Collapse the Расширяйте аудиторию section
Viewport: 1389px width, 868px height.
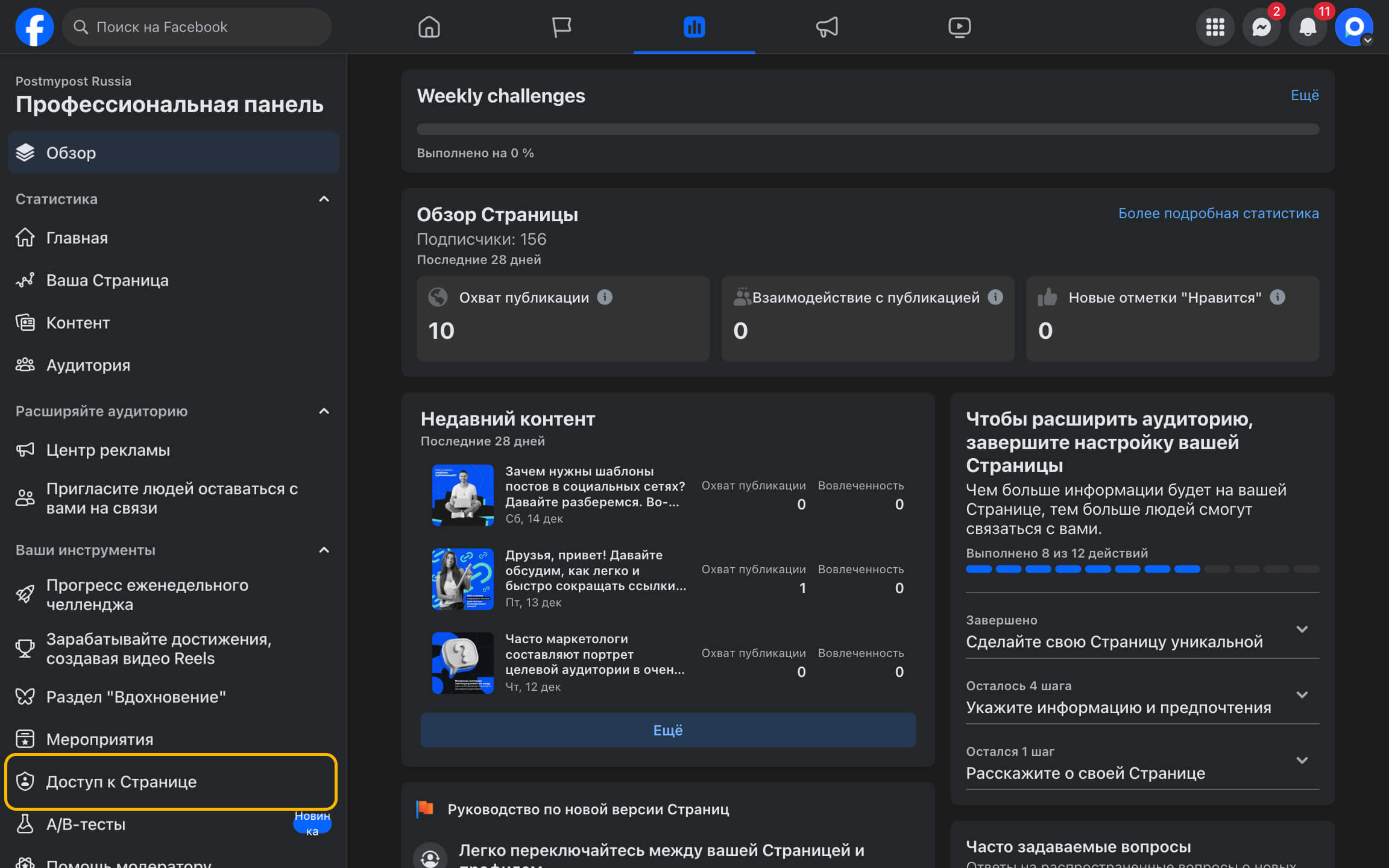(324, 411)
